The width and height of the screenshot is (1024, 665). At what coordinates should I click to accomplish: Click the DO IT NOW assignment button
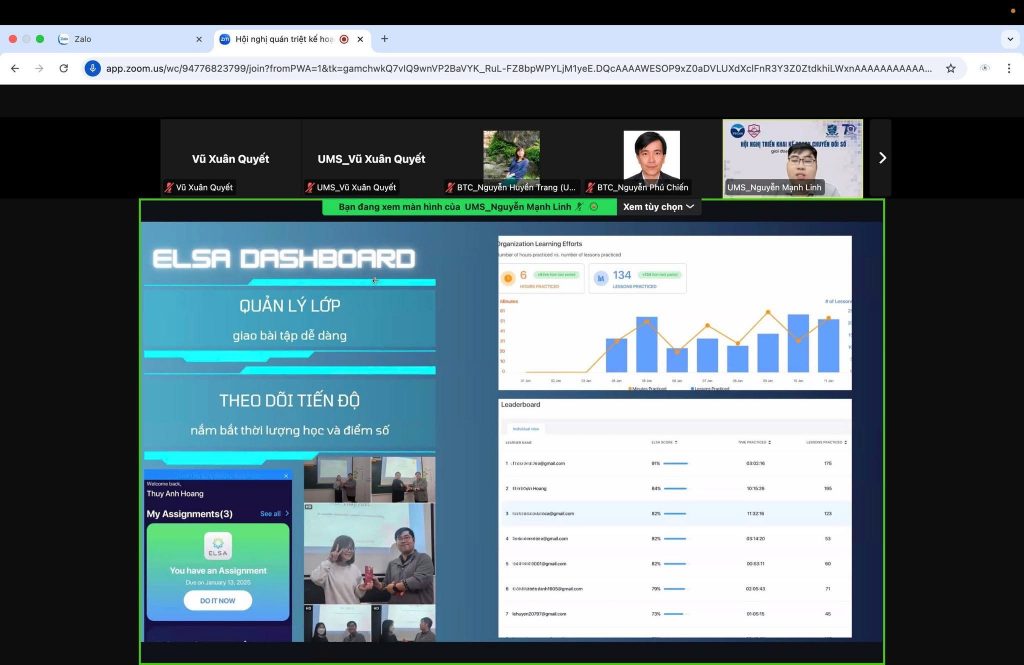click(217, 600)
